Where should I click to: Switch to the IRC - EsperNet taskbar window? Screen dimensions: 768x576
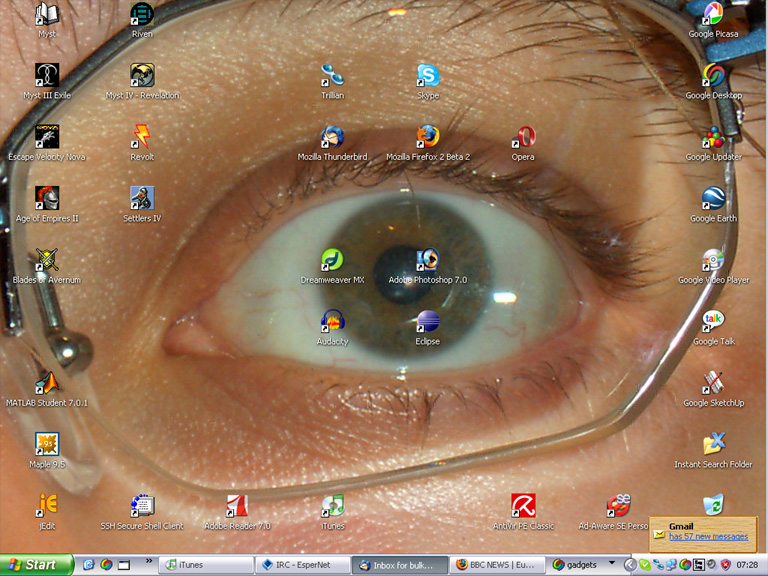point(303,565)
